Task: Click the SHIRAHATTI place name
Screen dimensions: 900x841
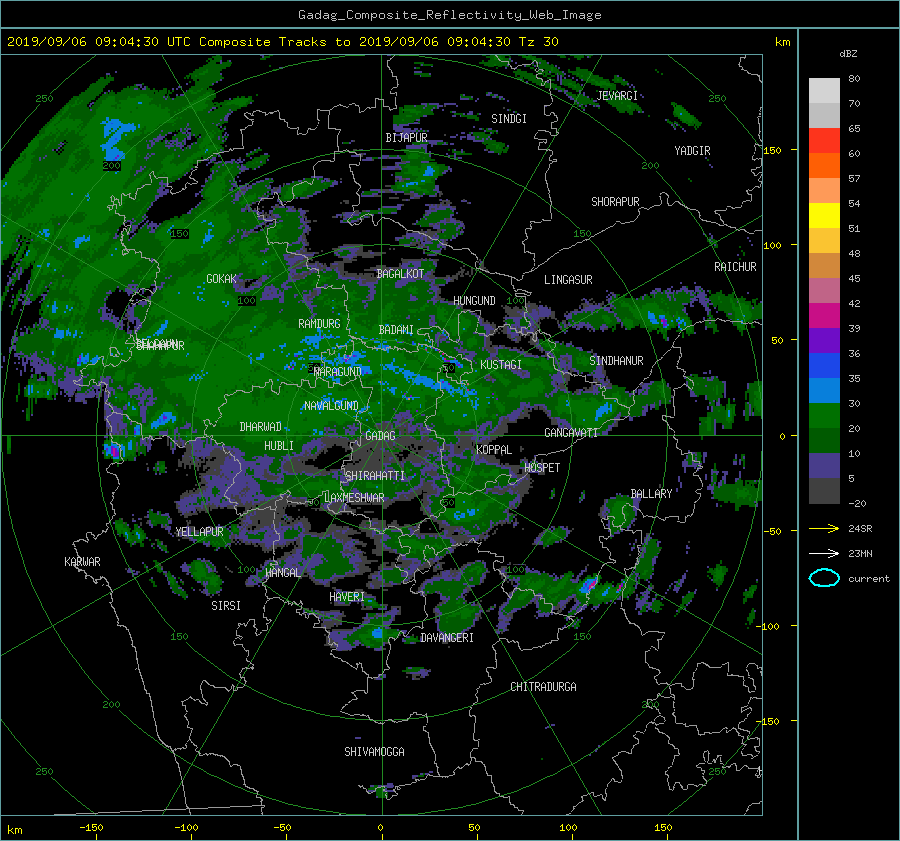Action: pos(375,476)
